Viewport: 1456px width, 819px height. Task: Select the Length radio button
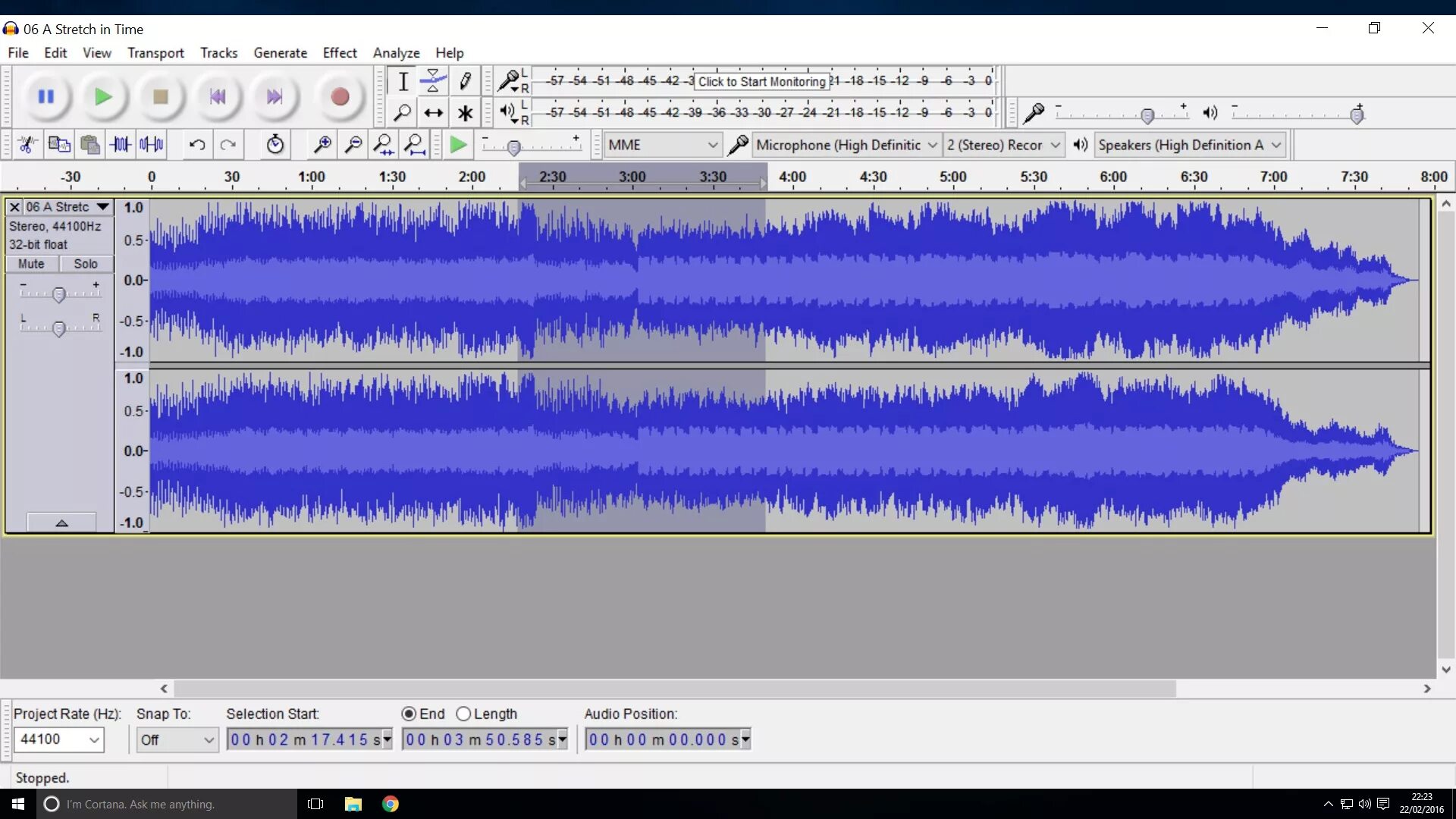click(x=463, y=714)
